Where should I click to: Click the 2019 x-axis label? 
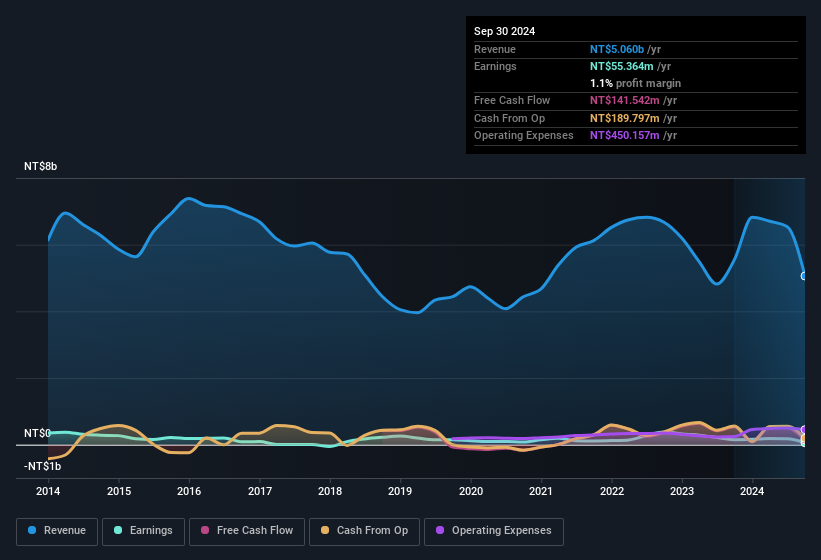pyautogui.click(x=400, y=491)
